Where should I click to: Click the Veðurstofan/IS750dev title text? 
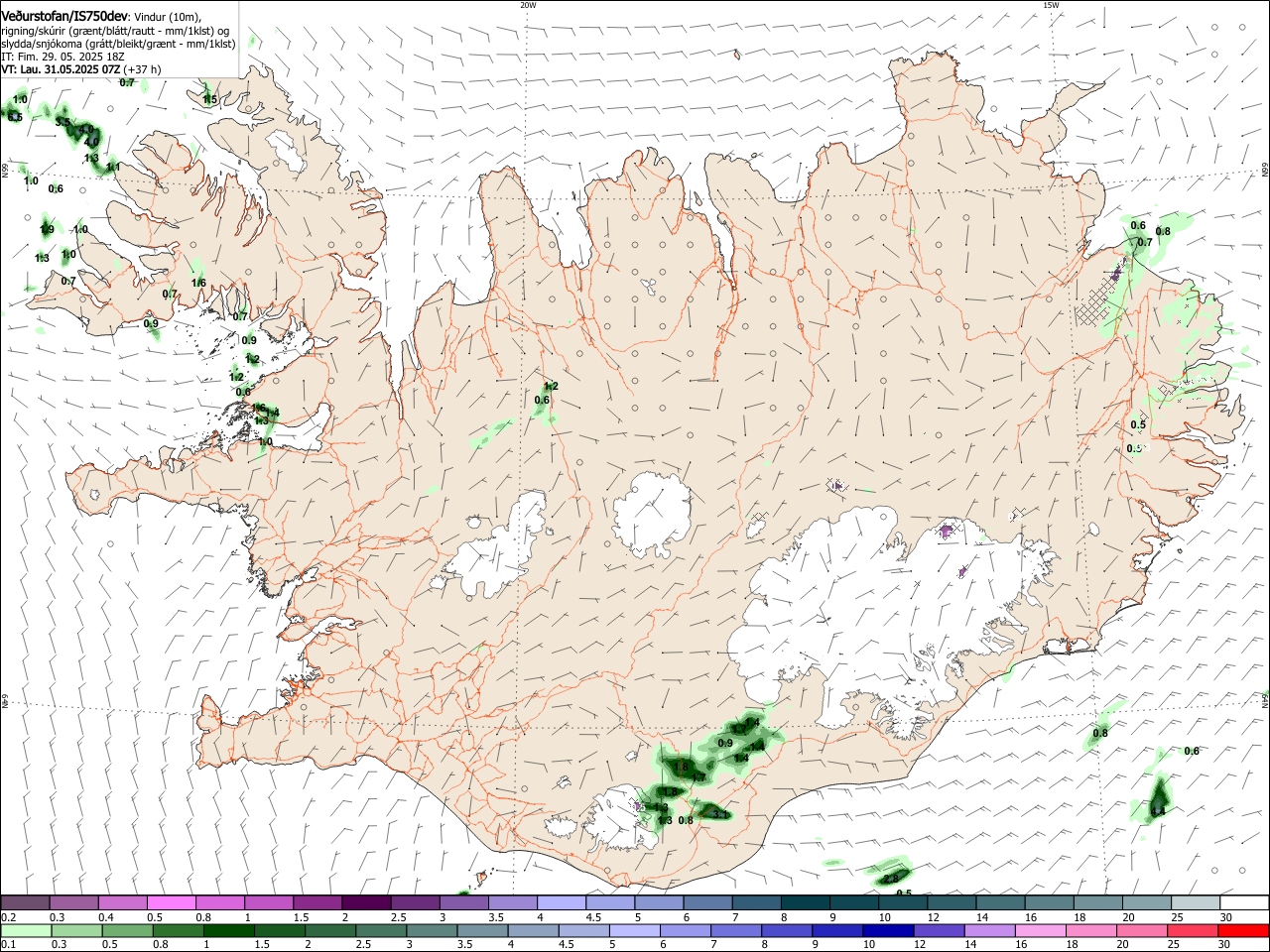click(64, 16)
